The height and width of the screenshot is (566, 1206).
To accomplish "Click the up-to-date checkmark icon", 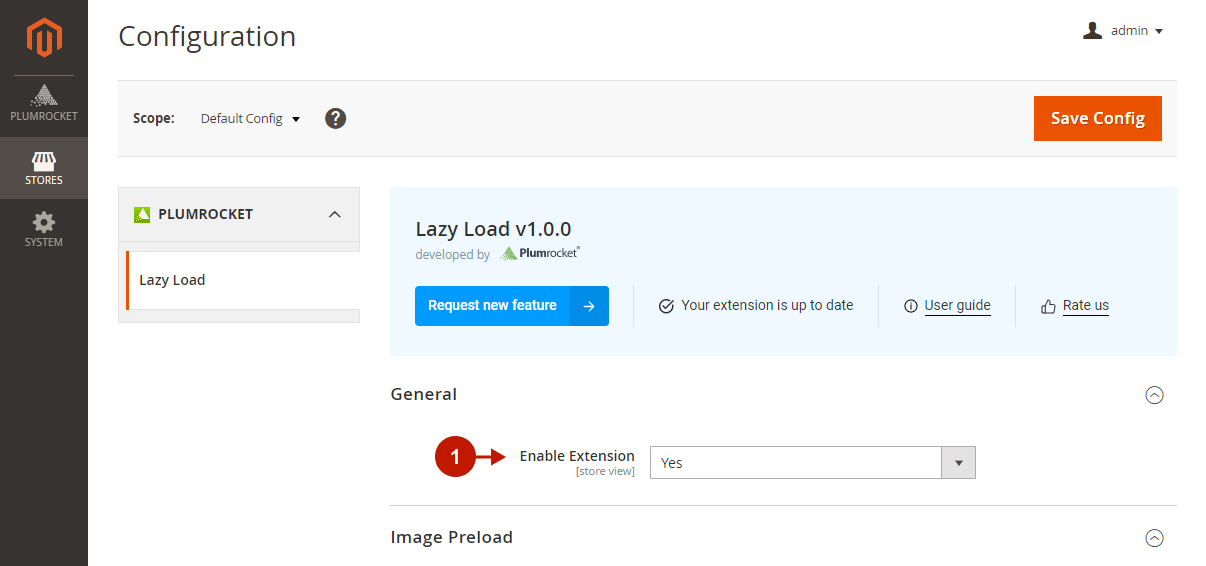I will [667, 306].
